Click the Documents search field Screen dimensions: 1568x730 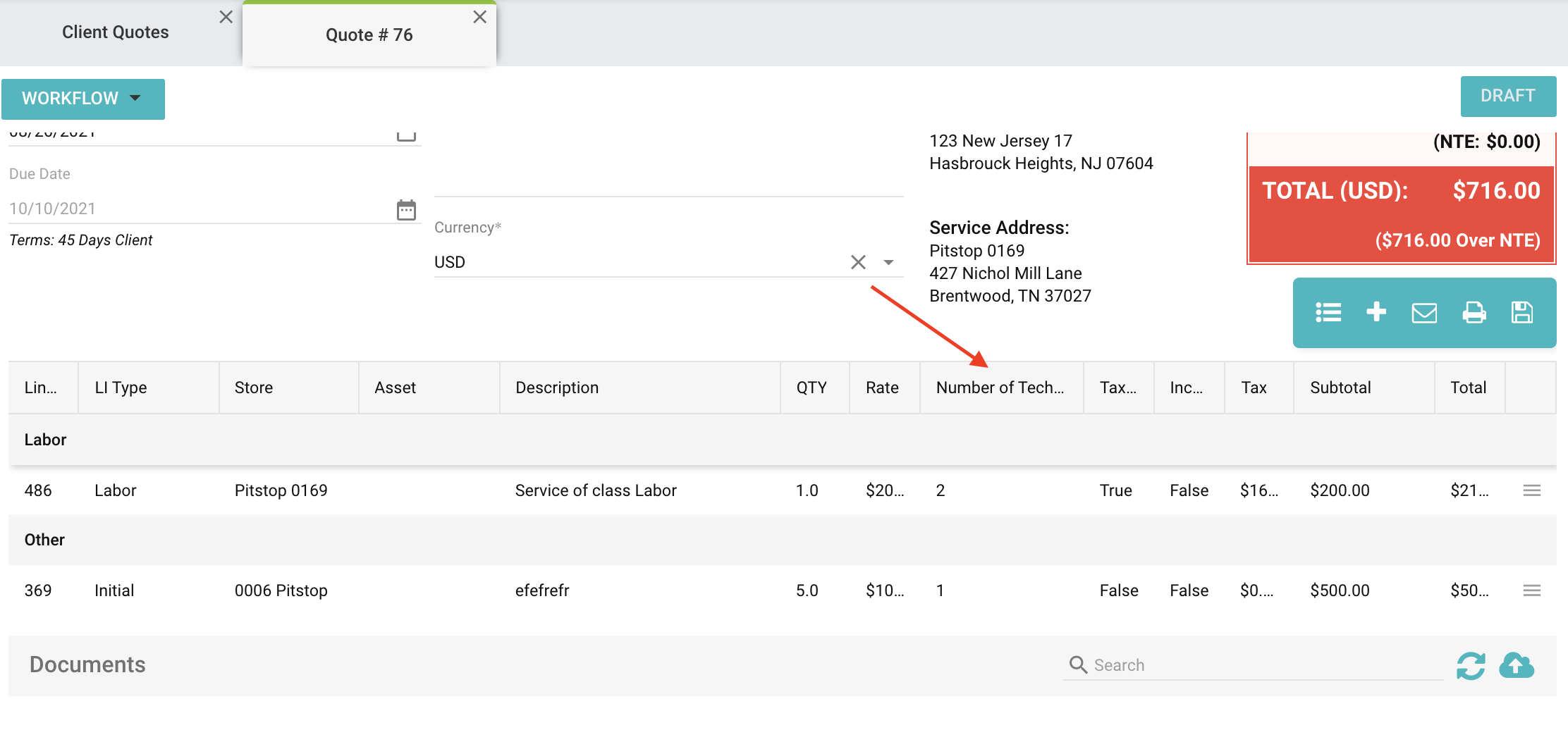(1262, 665)
